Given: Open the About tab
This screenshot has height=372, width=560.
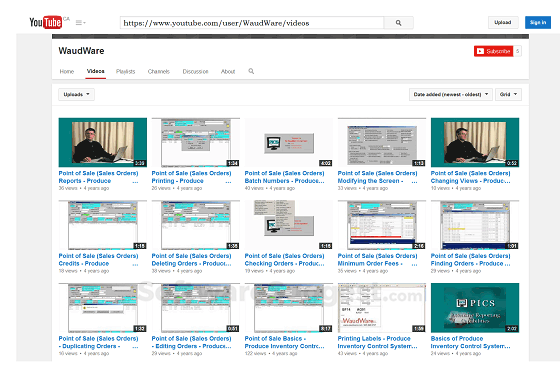Looking at the screenshot, I should (228, 71).
